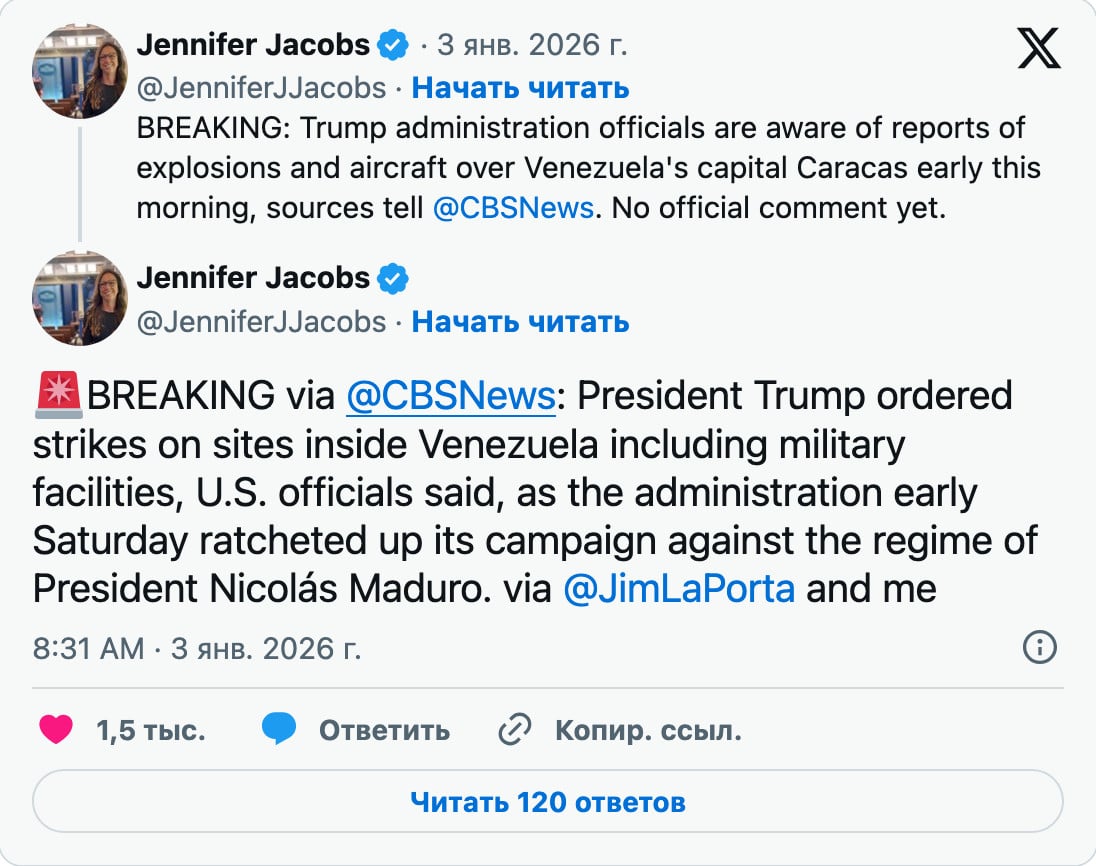Follow via top "Начать читать" link

point(520,88)
